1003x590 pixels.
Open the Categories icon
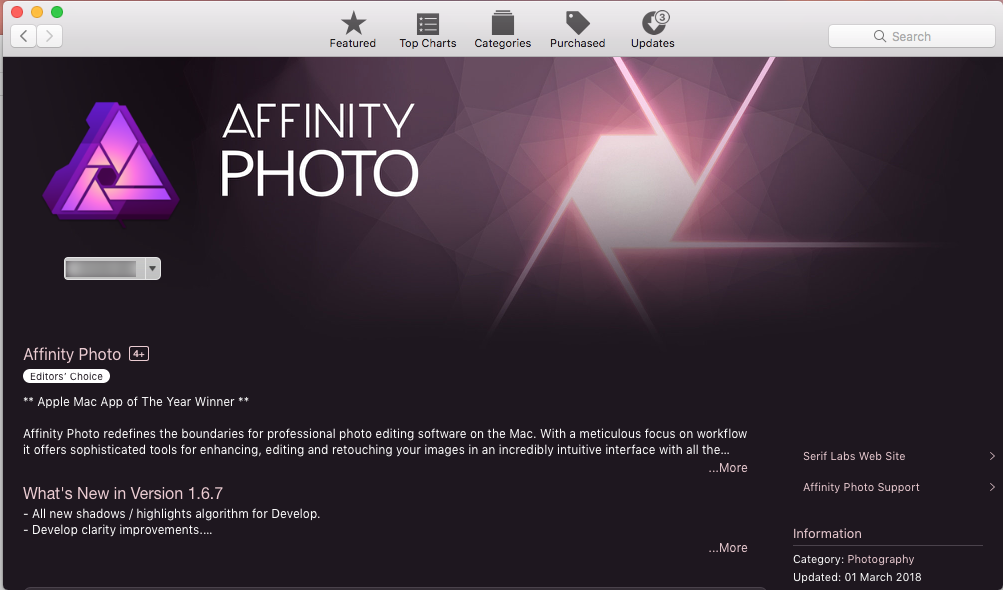[502, 24]
